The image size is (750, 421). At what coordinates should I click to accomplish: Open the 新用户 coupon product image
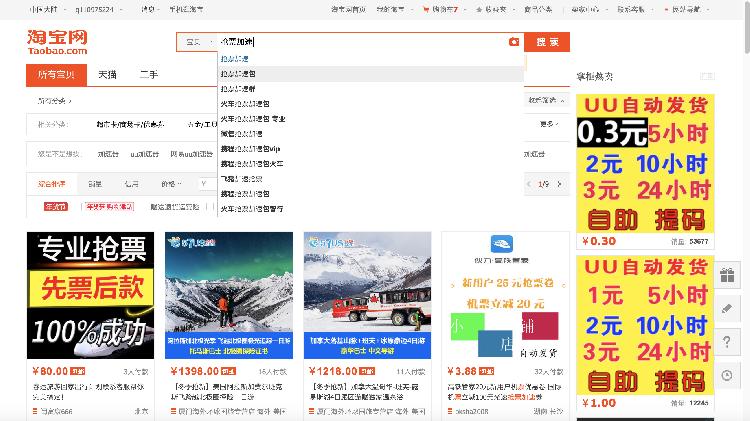click(506, 295)
